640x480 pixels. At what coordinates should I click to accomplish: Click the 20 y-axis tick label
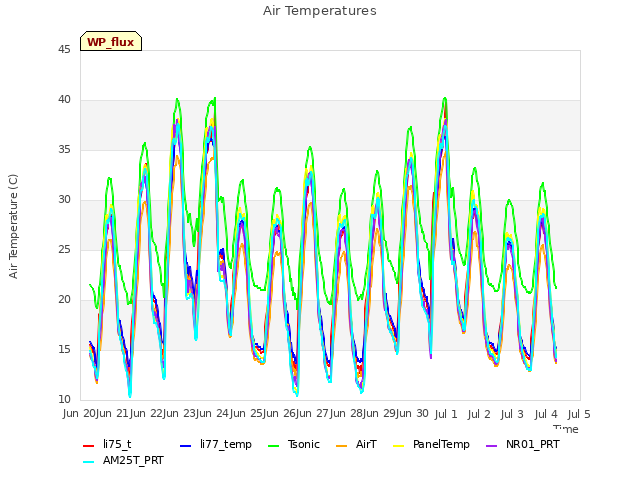tap(64, 299)
